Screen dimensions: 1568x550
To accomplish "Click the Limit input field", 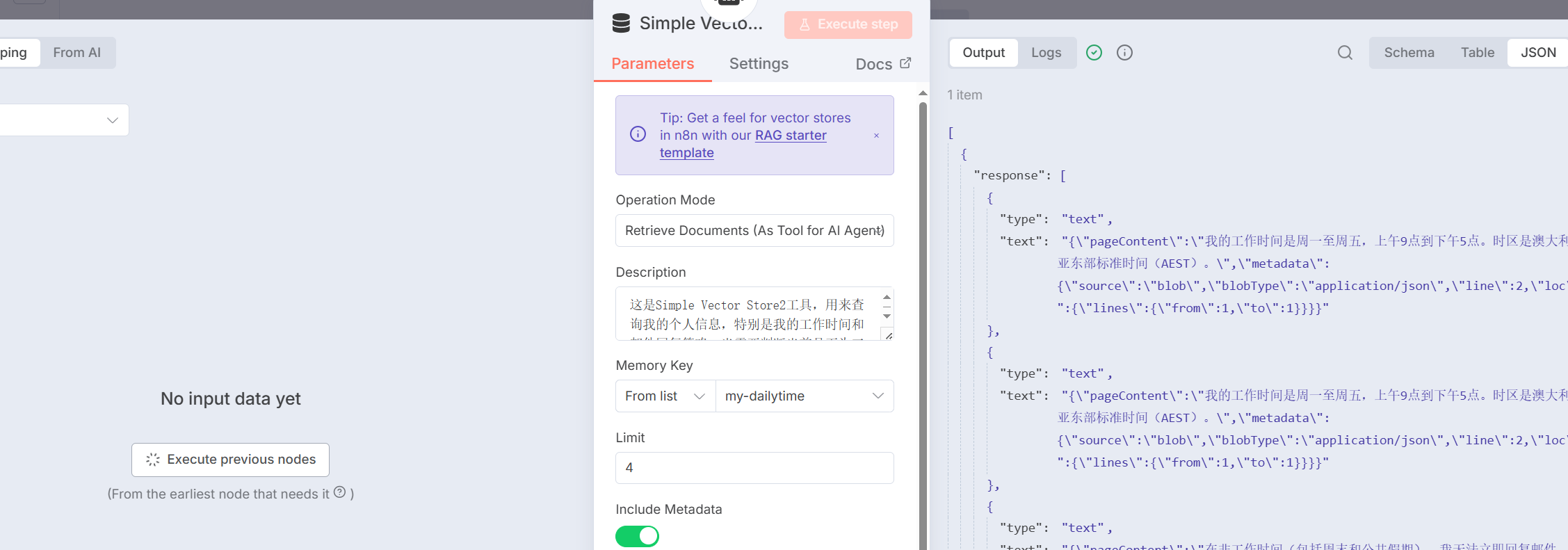I will 754,468.
